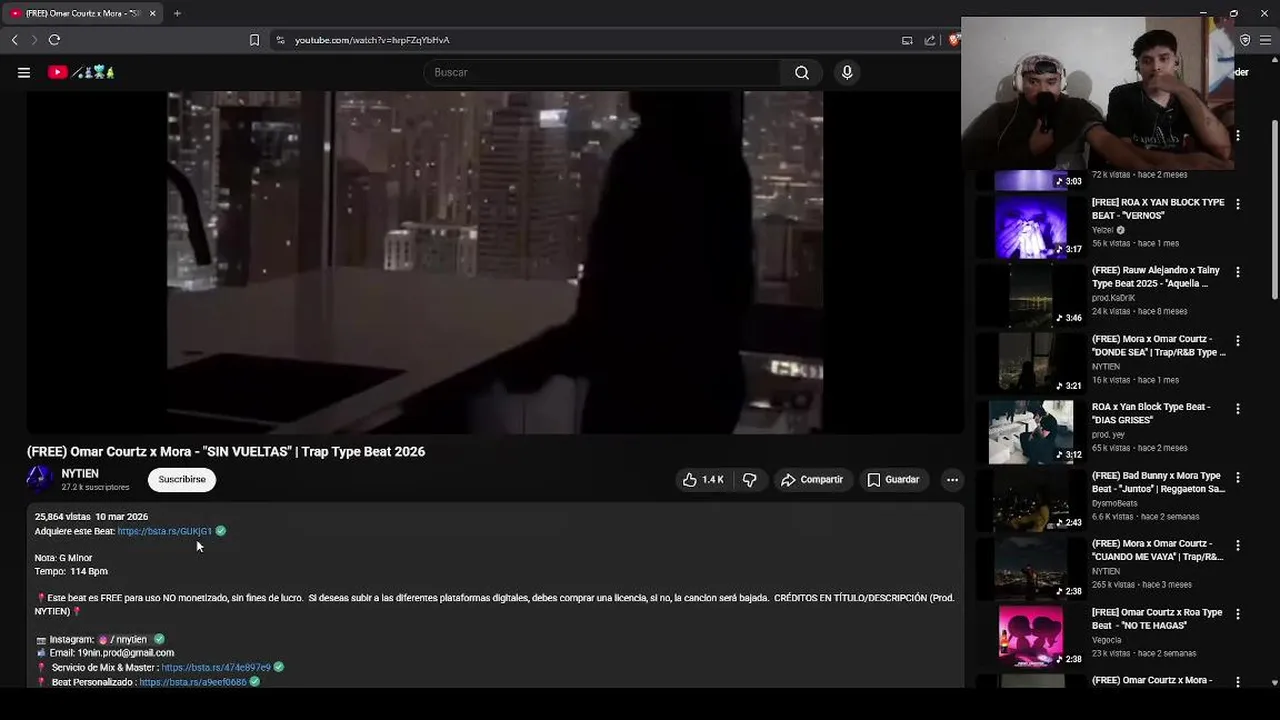Screen dimensions: 1280x720
Task: Open the DONDE SEA 3:21 thumbnail
Action: 1031,364
